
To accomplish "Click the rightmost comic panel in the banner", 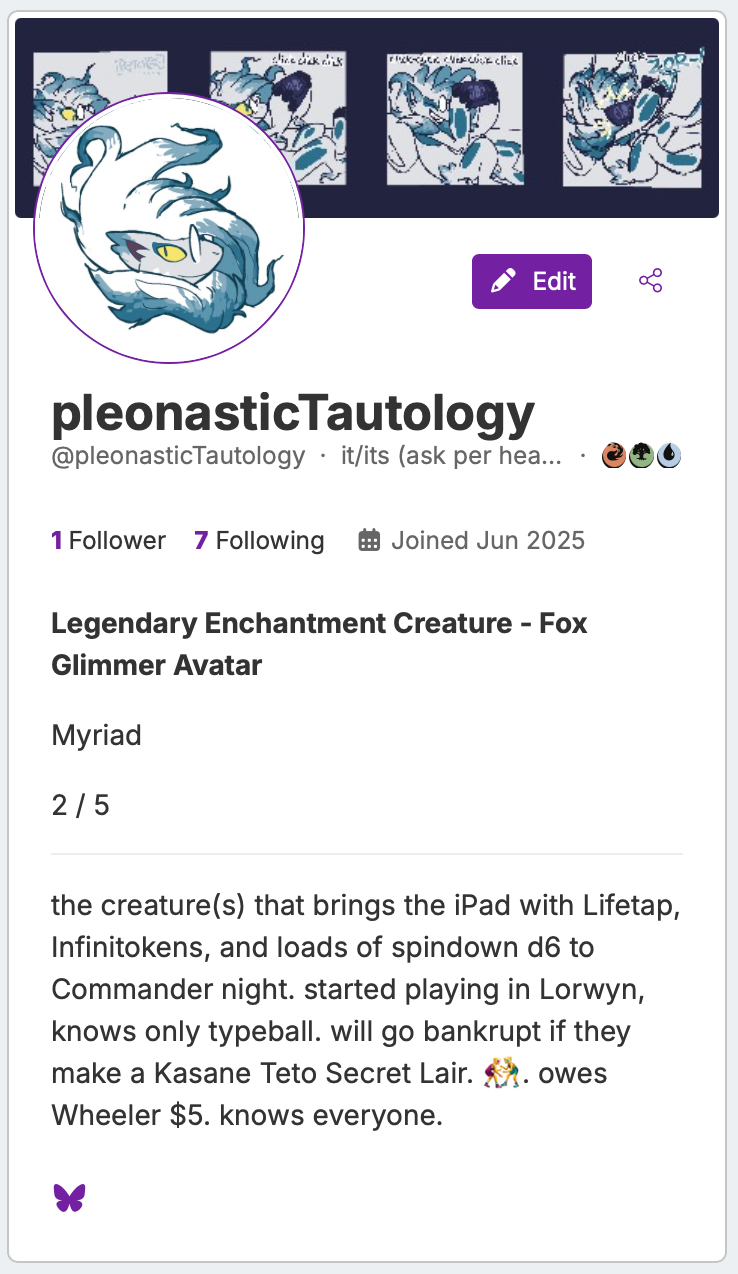I will pos(632,116).
